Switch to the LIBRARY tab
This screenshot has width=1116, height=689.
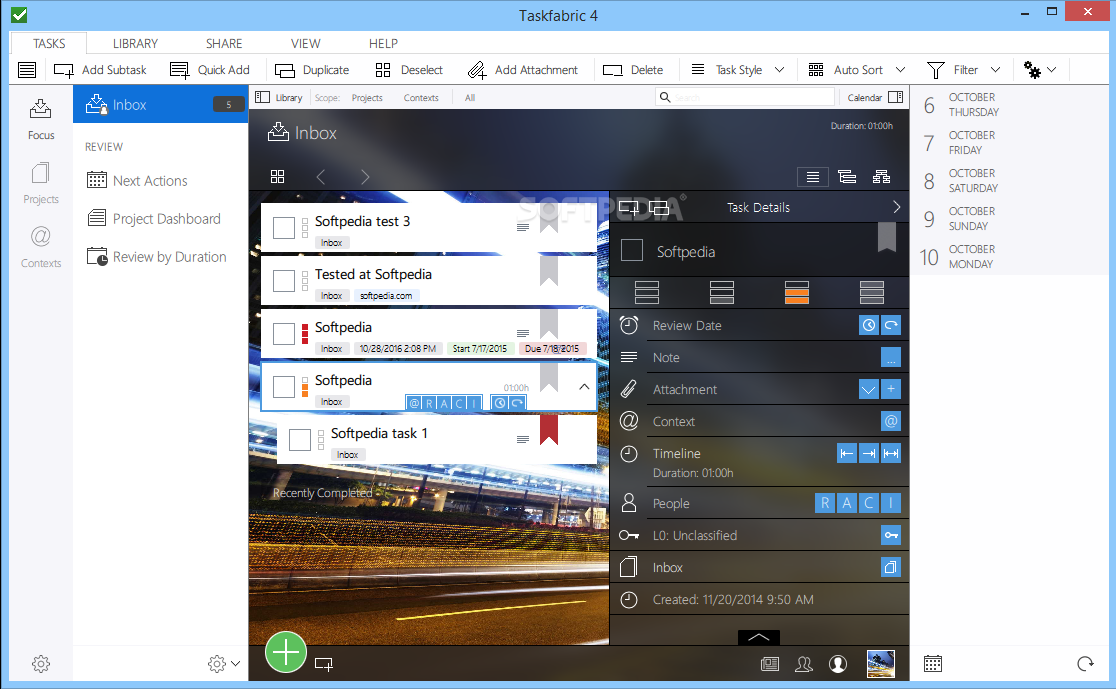(x=135, y=43)
